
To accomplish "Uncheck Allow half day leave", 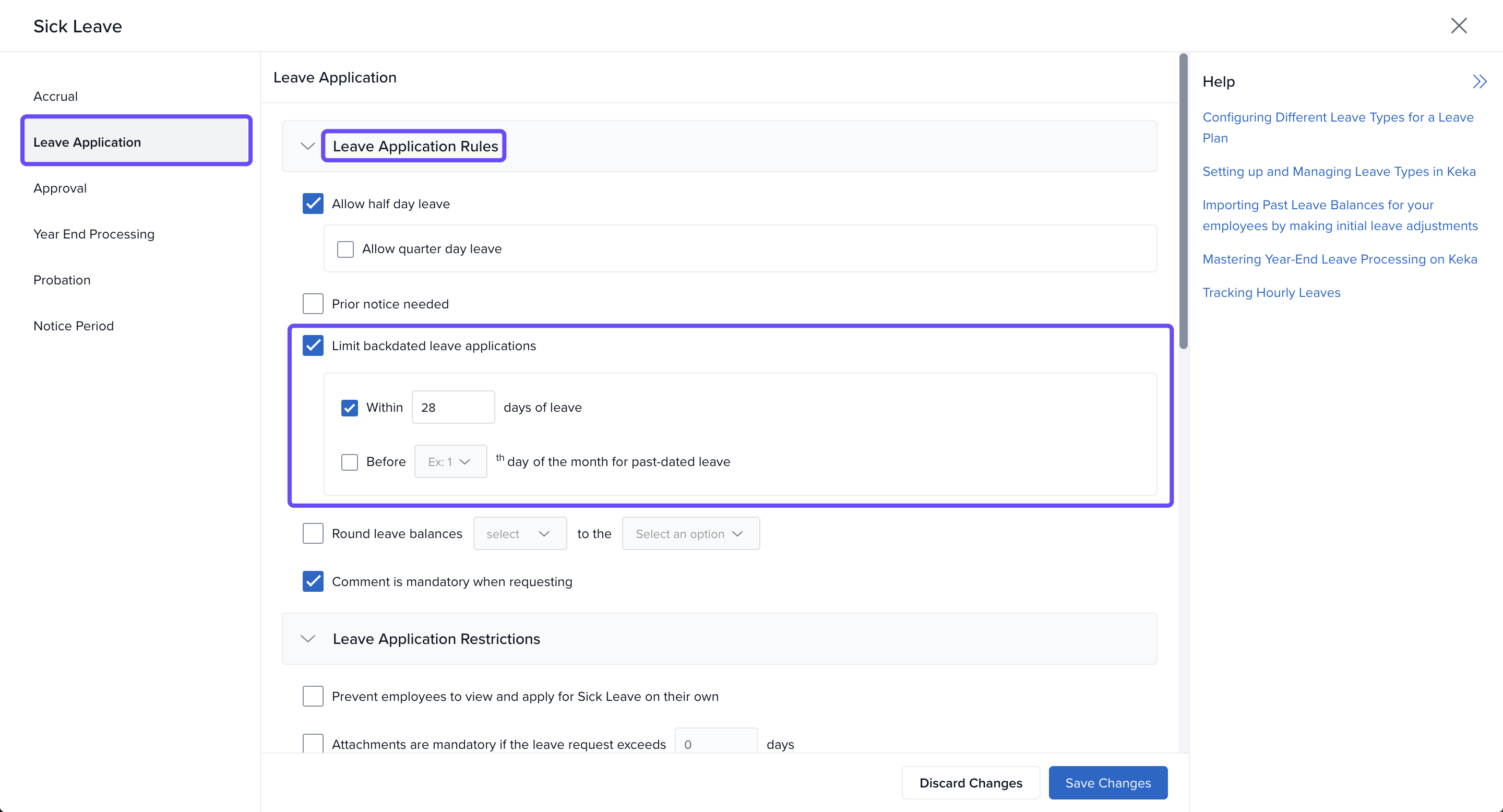I will coord(313,204).
